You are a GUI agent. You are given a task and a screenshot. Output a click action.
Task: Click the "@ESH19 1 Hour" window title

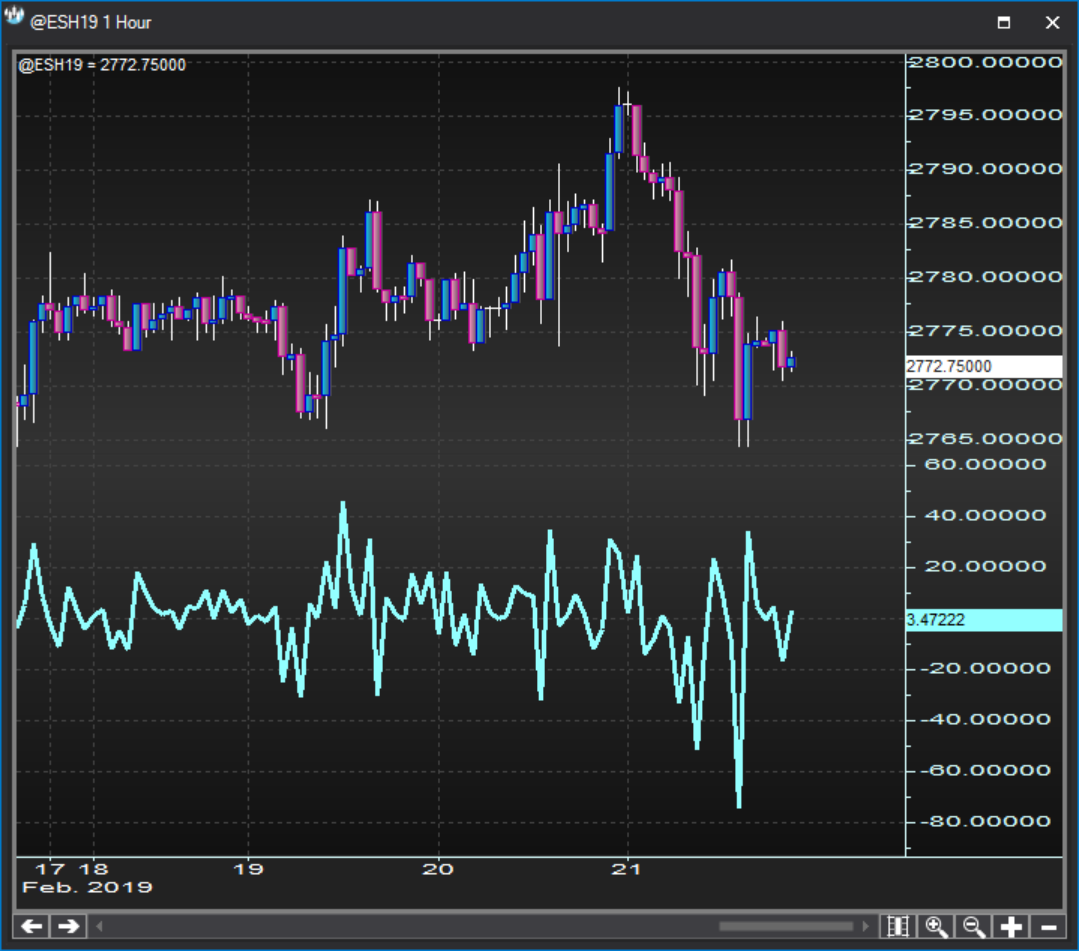coord(91,23)
